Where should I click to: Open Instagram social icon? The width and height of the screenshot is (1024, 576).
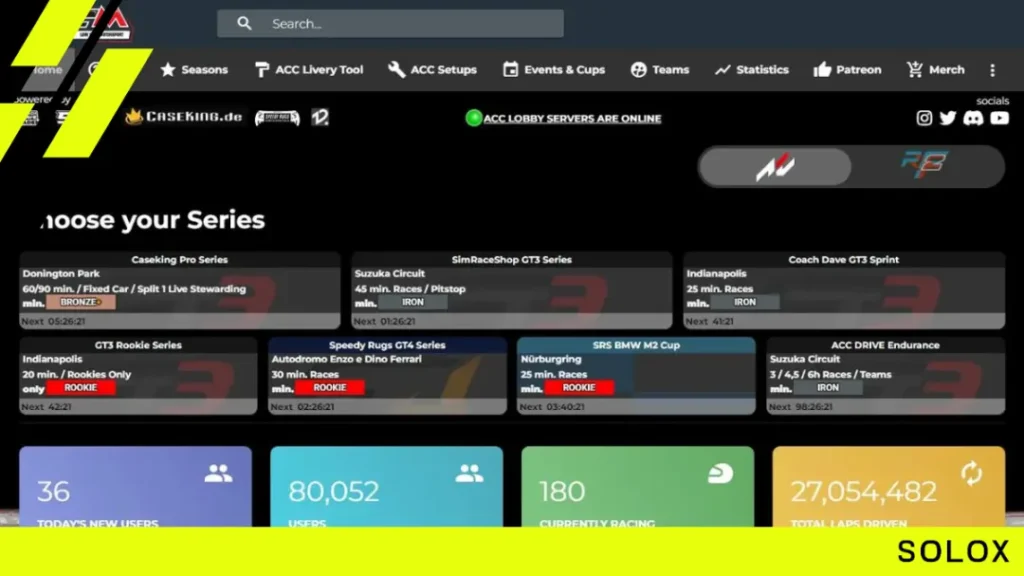pos(923,118)
